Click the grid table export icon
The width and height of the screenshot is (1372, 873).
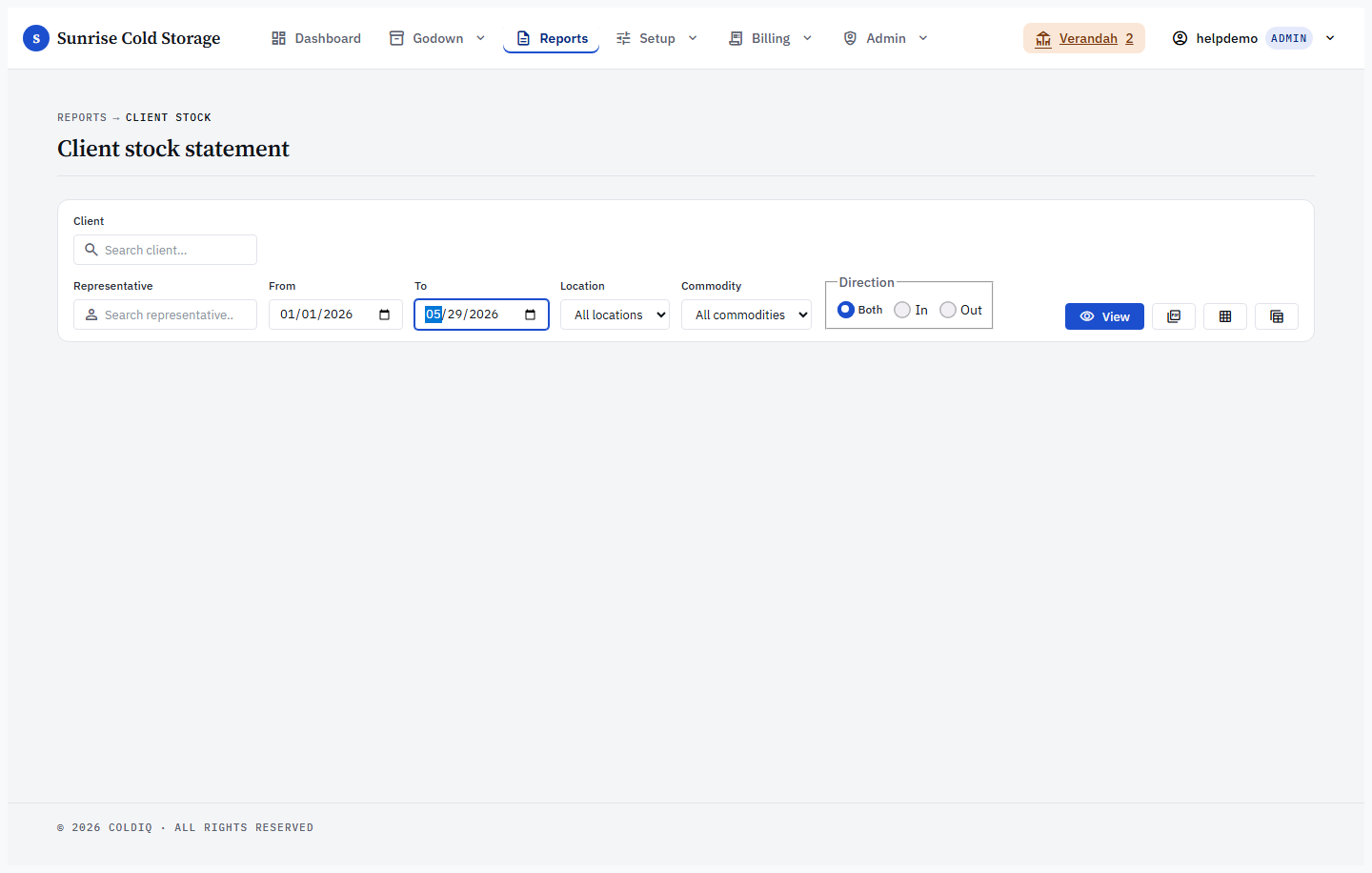(x=1225, y=316)
